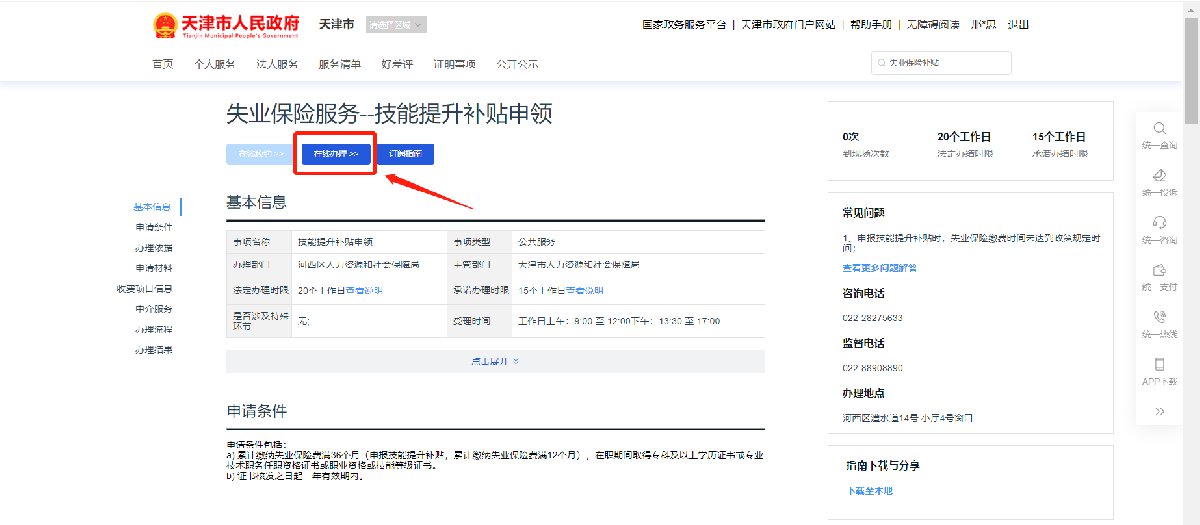Open the 个人服务 menu item
Screen dimensions: 1200x525
pyautogui.click(x=214, y=64)
